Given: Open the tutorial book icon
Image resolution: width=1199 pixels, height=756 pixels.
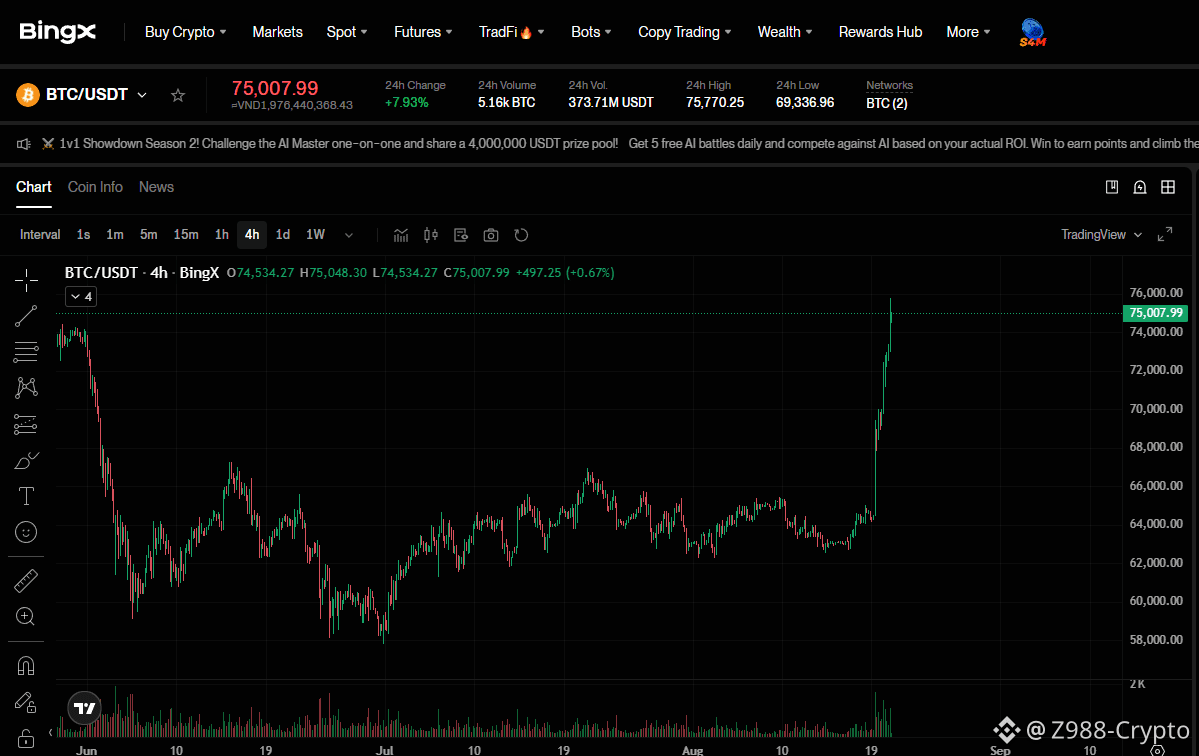Looking at the screenshot, I should click(1112, 187).
